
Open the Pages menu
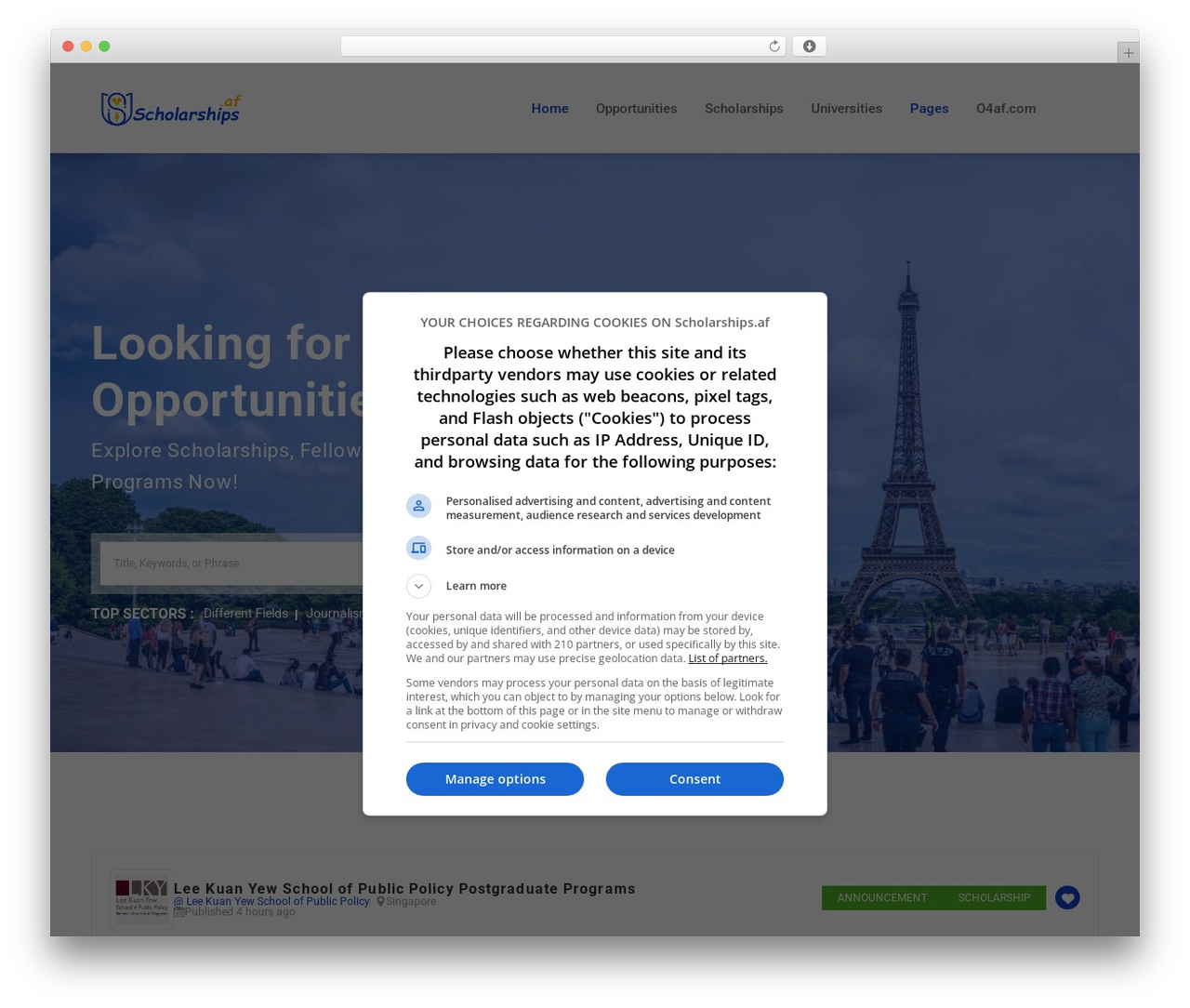[929, 109]
